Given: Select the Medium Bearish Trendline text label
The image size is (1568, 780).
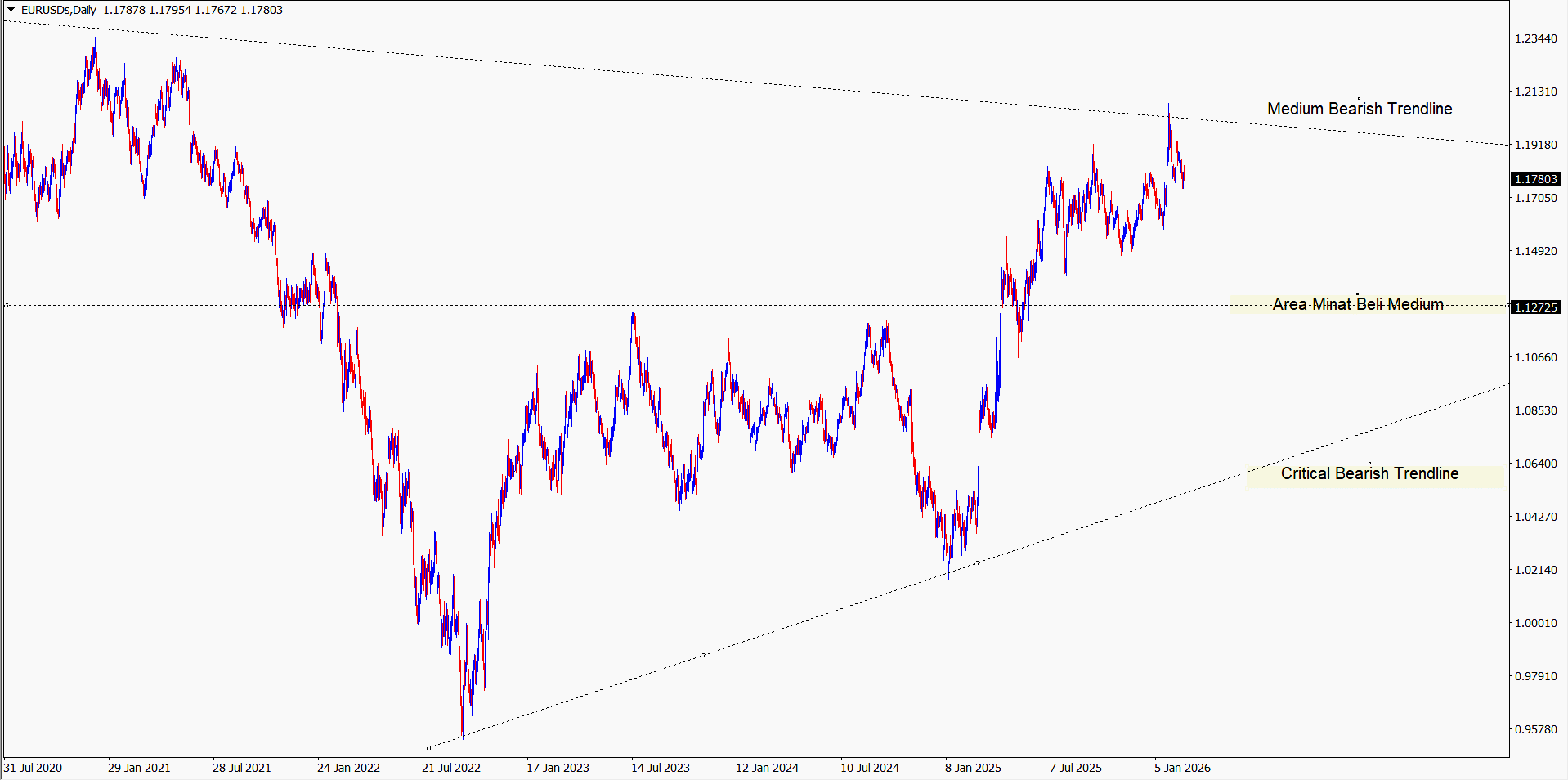Looking at the screenshot, I should [x=1359, y=109].
